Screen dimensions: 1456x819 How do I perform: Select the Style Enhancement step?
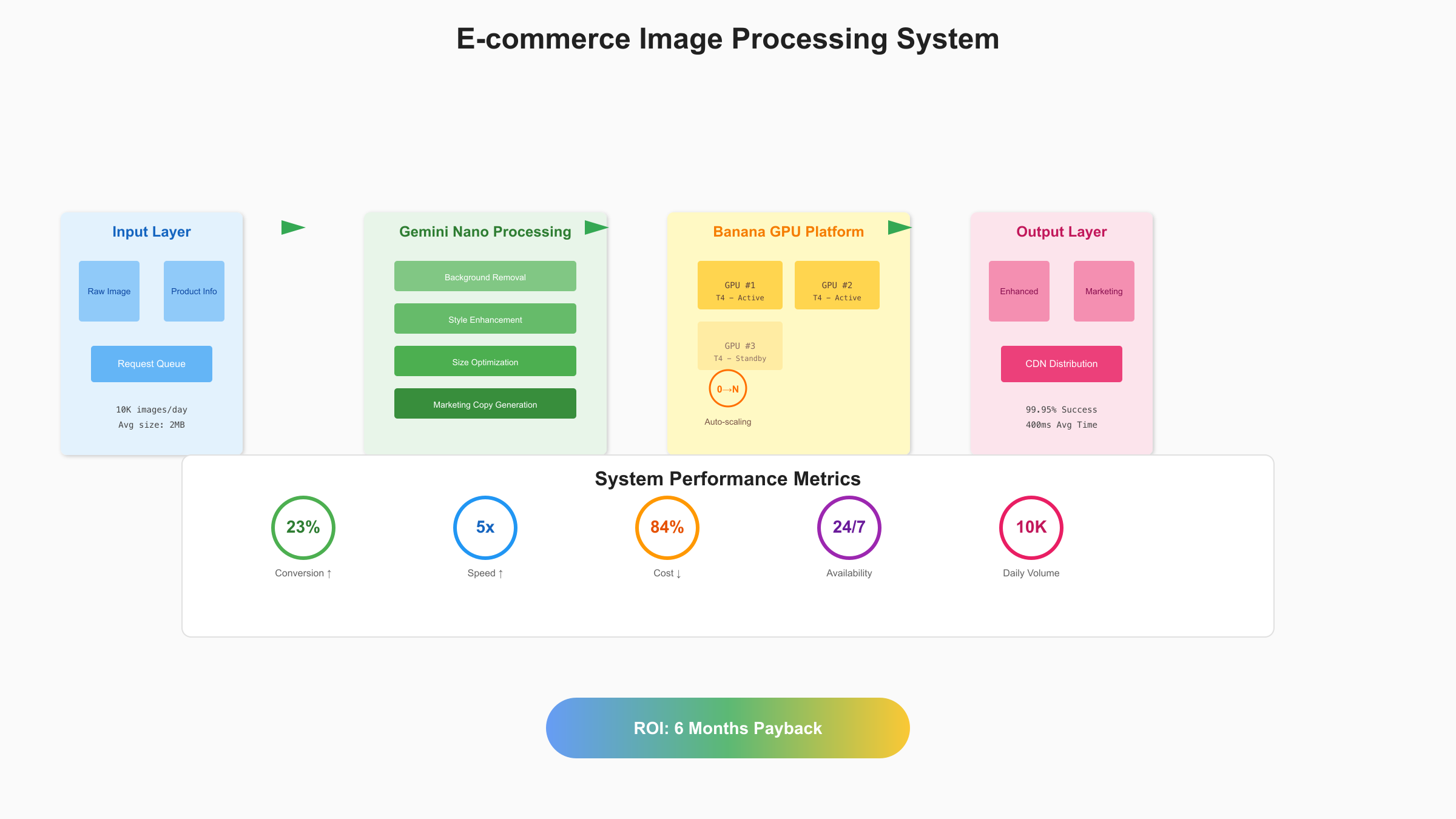pos(485,318)
